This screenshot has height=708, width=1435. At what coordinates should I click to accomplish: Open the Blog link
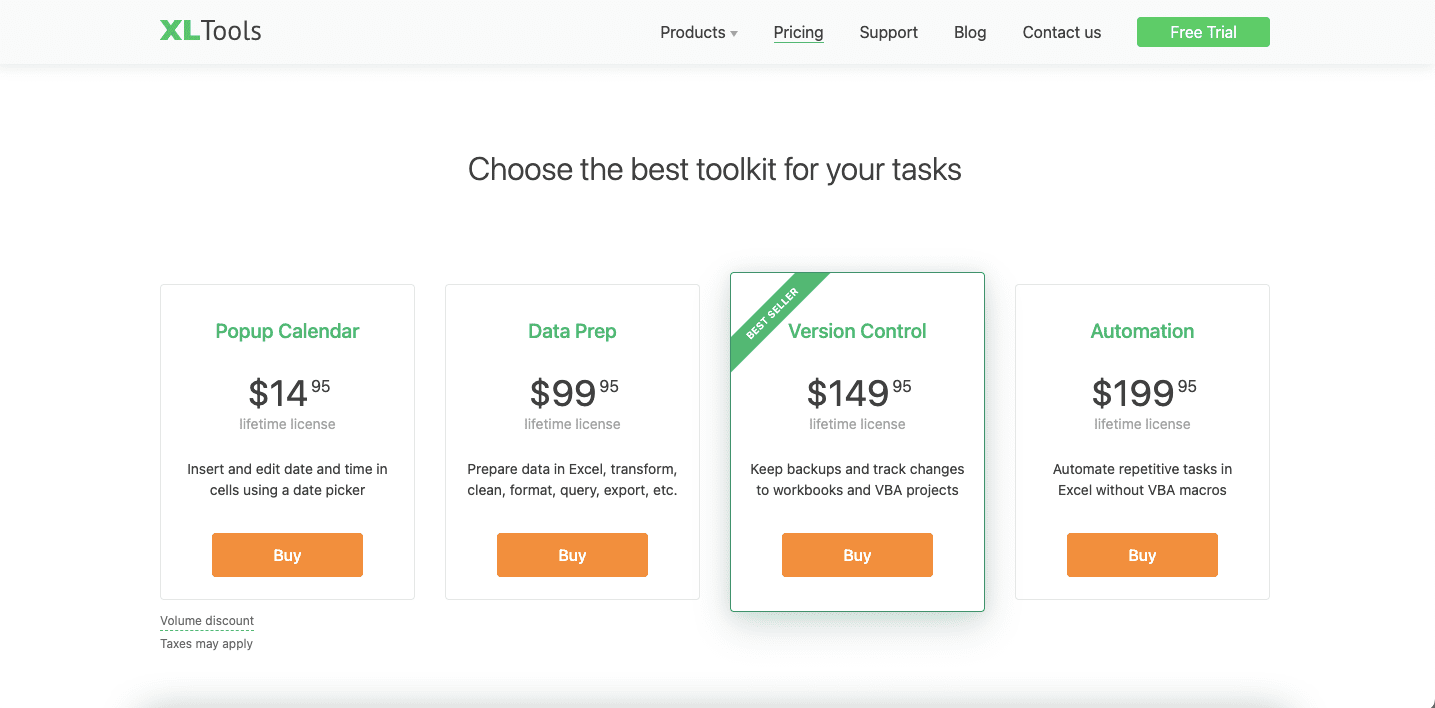pos(970,32)
